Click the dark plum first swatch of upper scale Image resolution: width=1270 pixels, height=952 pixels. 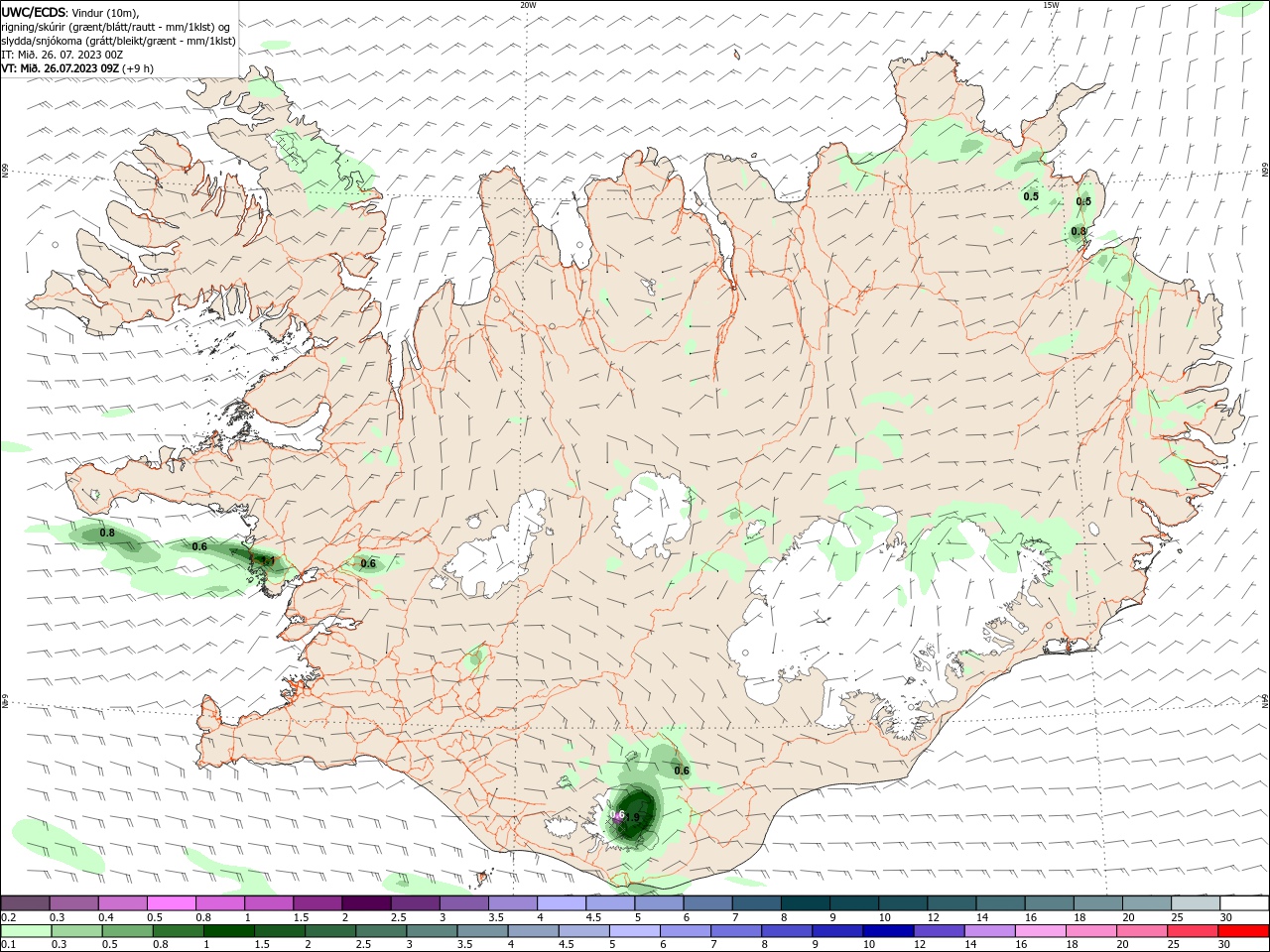tap(25, 903)
